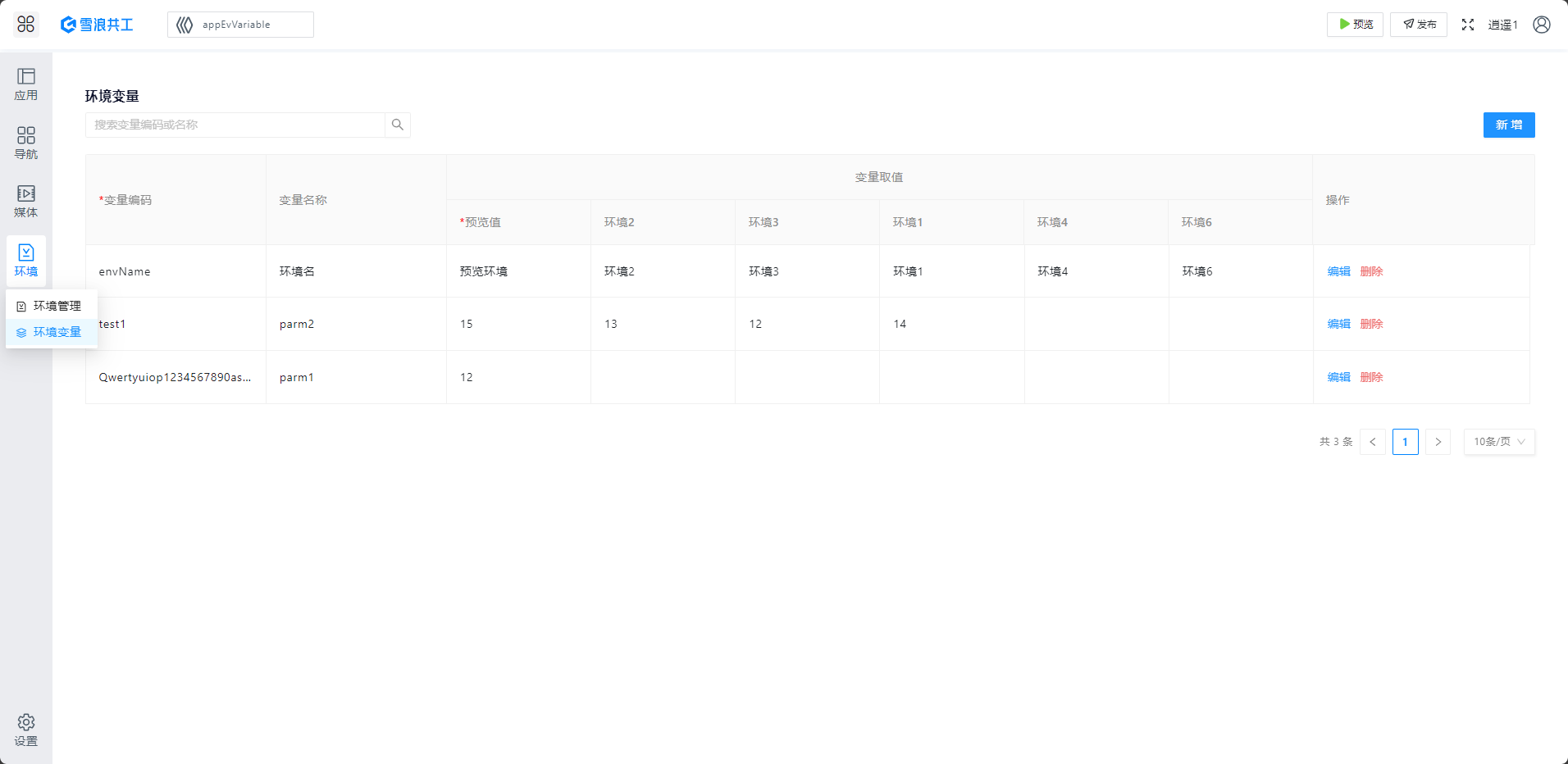Click the 雪浪共工 logo
The width and height of the screenshot is (1568, 764).
(x=97, y=25)
